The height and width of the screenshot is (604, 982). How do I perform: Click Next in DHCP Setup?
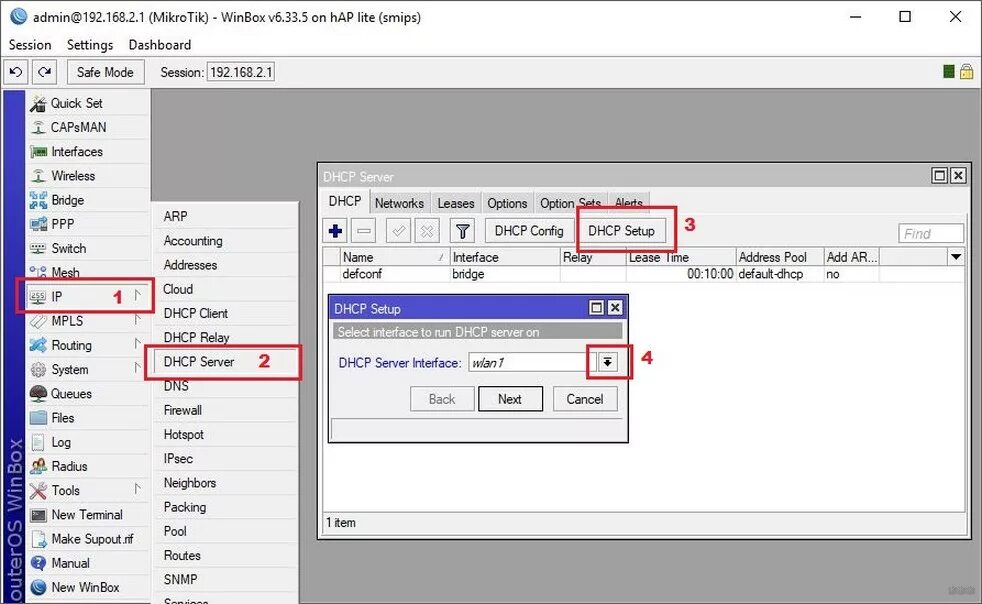click(x=510, y=399)
